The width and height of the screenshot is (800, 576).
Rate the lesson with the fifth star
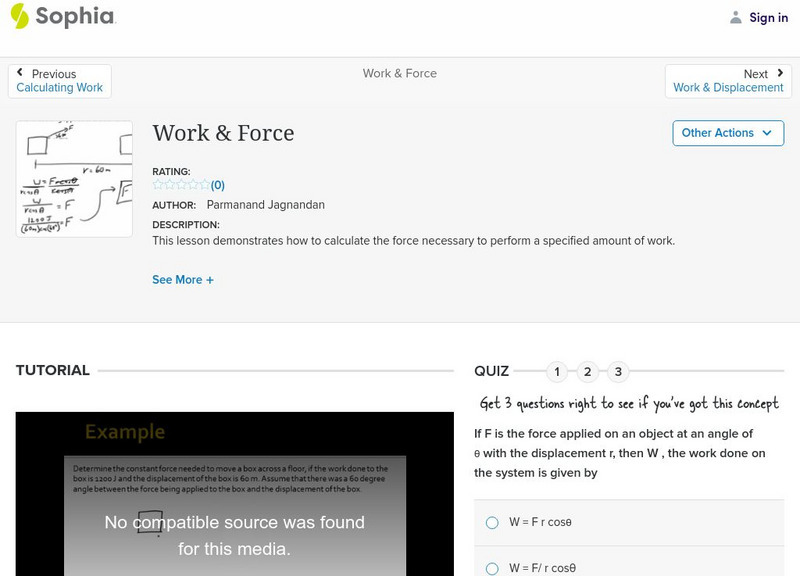point(205,185)
